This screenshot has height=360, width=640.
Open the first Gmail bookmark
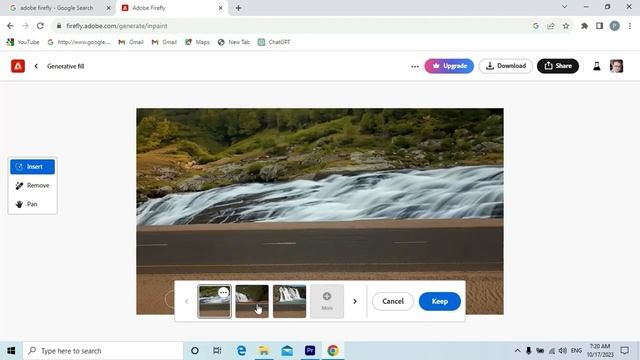[x=131, y=42]
